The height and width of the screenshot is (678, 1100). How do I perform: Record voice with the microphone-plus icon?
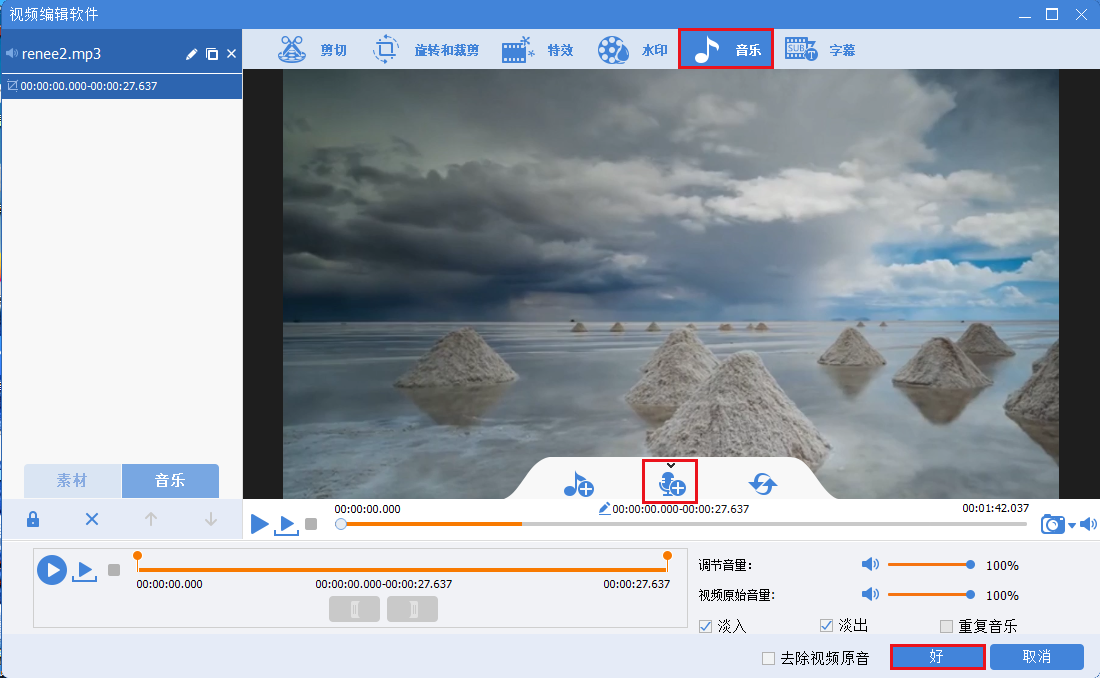coord(671,483)
